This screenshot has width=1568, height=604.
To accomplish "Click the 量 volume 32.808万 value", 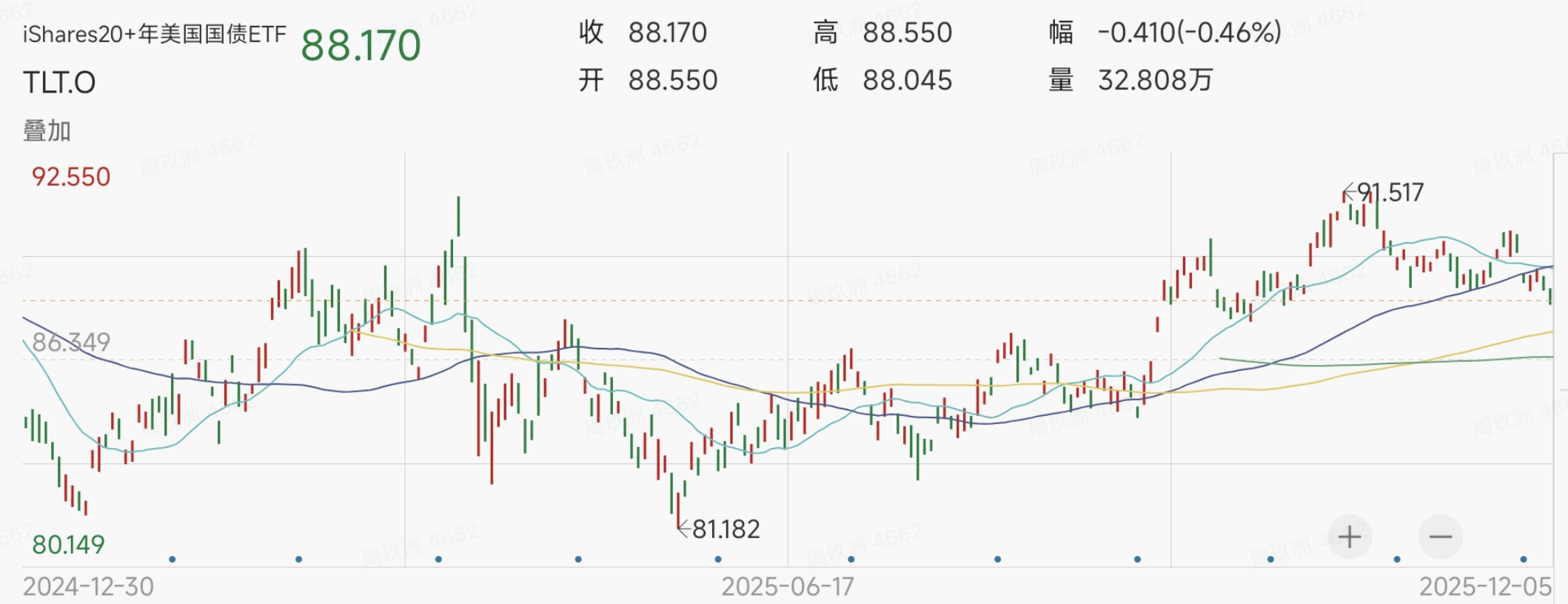I will point(1155,80).
